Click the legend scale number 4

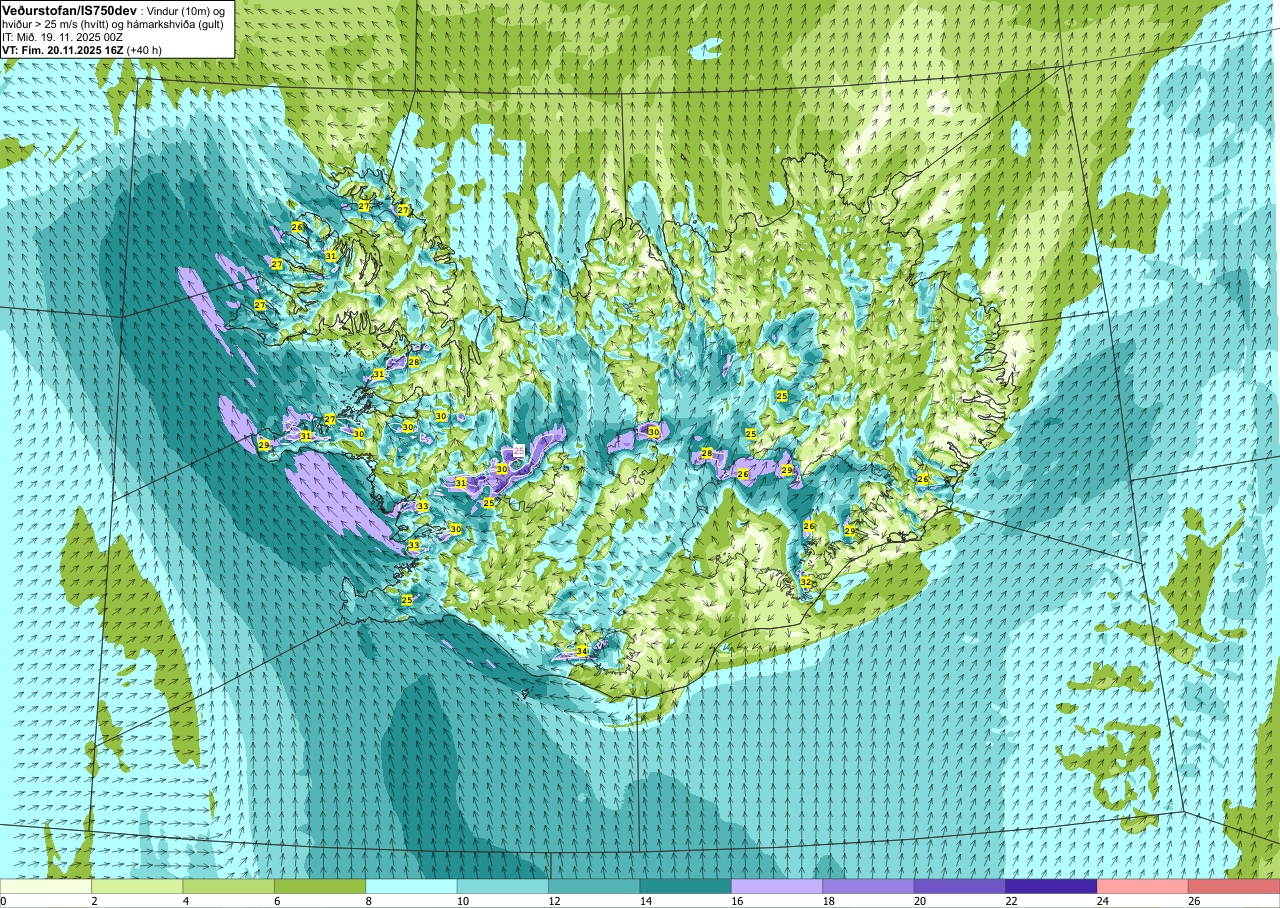(185, 901)
